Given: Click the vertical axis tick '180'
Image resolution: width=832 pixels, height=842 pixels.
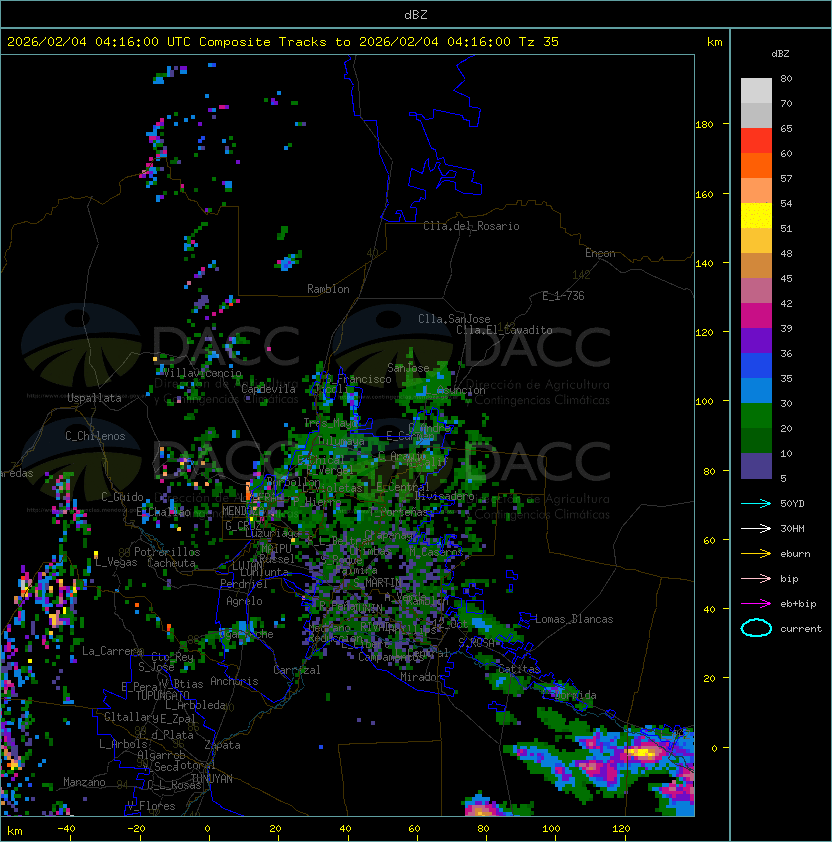Looking at the screenshot, I should point(704,125).
